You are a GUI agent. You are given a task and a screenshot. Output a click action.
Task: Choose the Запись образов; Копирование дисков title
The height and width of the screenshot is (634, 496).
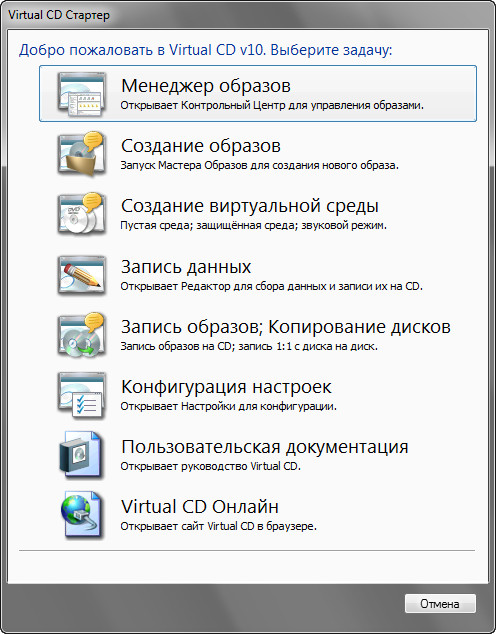286,327
